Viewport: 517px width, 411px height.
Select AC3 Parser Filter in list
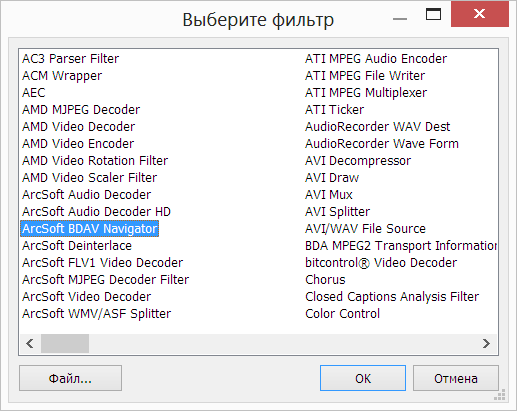click(70, 59)
